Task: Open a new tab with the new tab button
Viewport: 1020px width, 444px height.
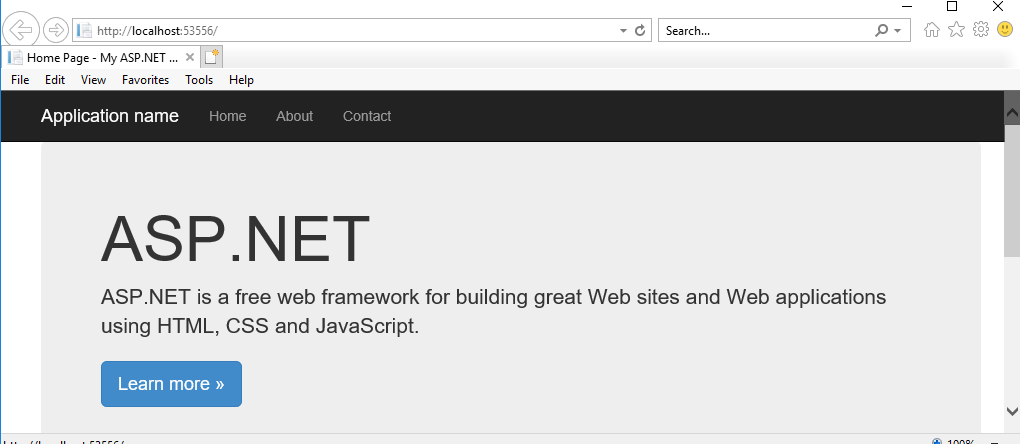Action: (x=211, y=57)
